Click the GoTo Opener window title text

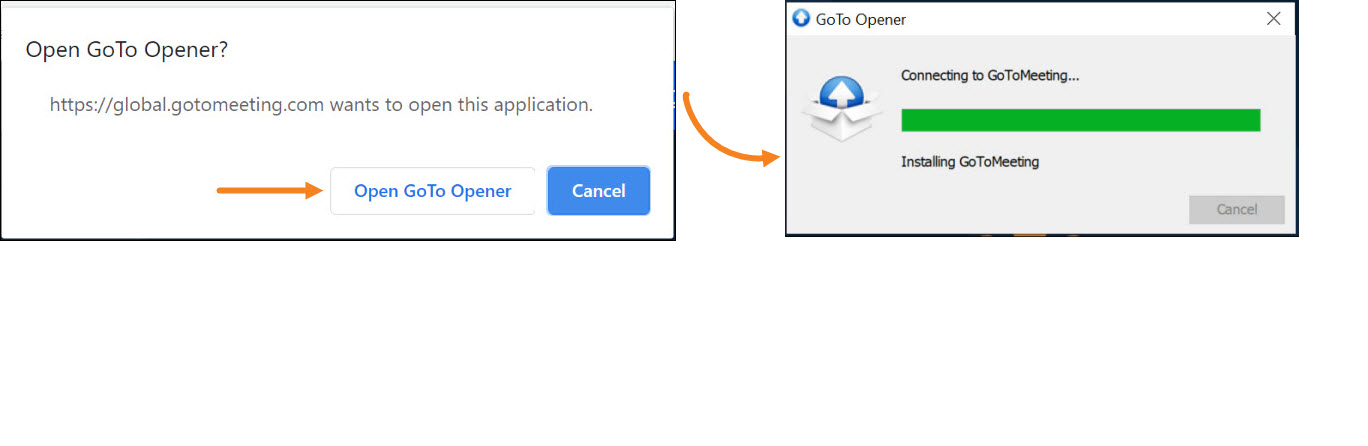[861, 19]
